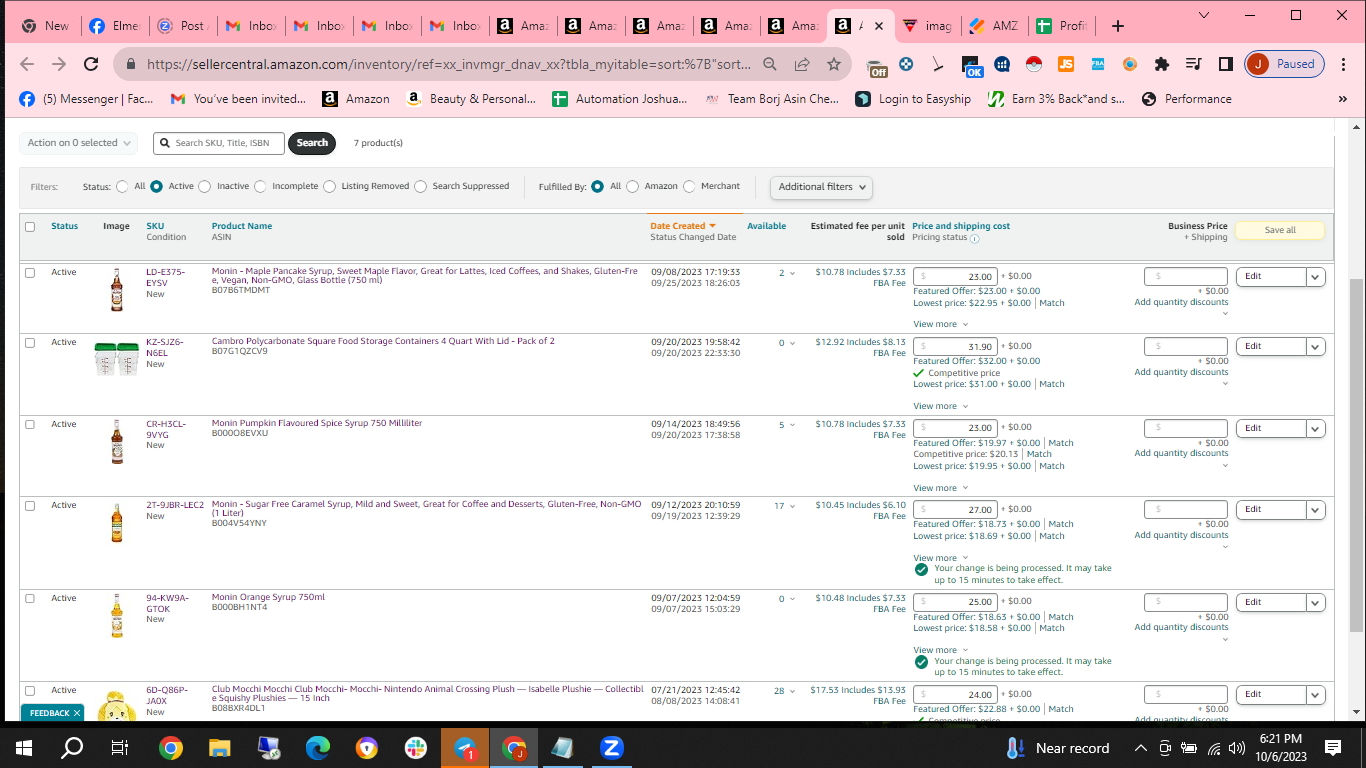The width and height of the screenshot is (1366, 768).
Task: Open Zoom from the taskbar
Action: click(x=611, y=747)
